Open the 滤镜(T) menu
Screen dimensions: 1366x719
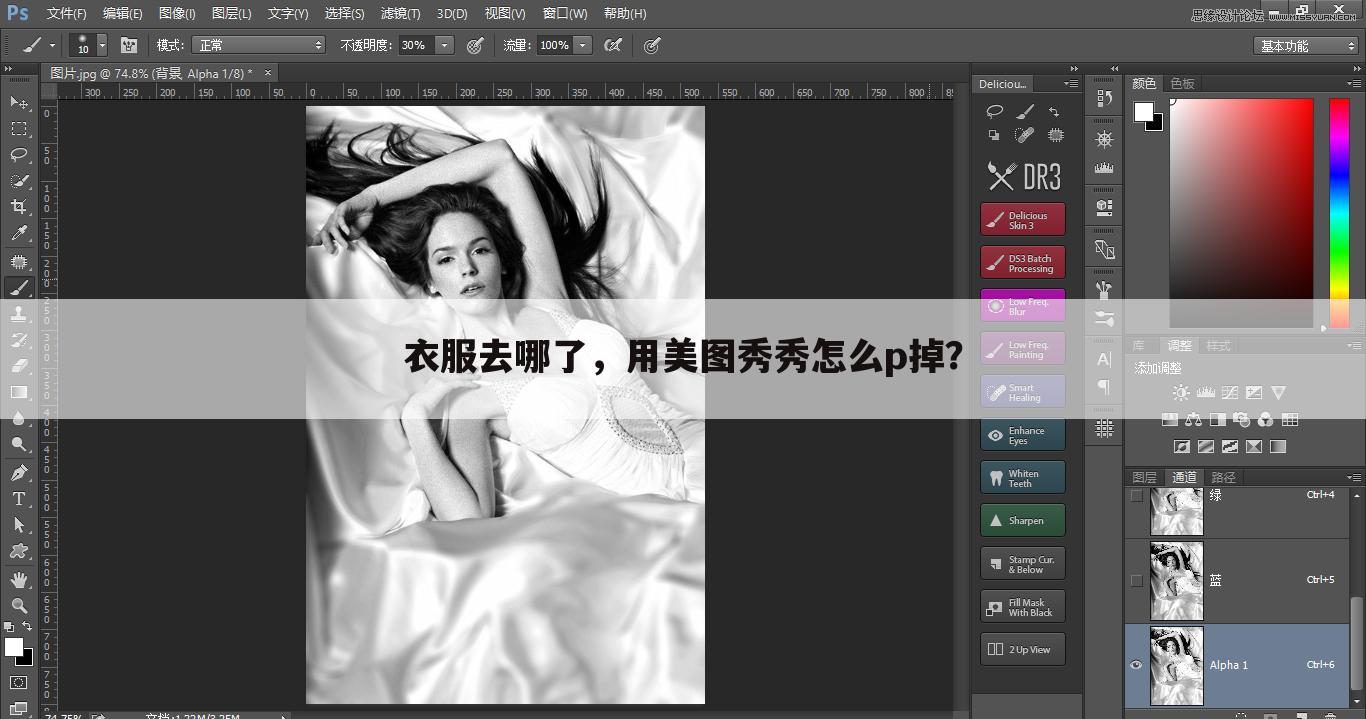(x=400, y=14)
